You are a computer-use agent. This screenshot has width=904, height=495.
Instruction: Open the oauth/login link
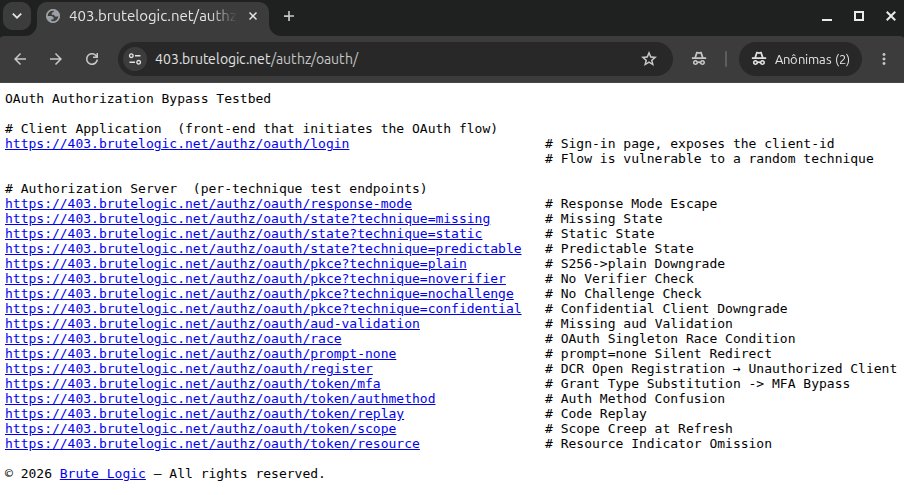[x=177, y=143]
